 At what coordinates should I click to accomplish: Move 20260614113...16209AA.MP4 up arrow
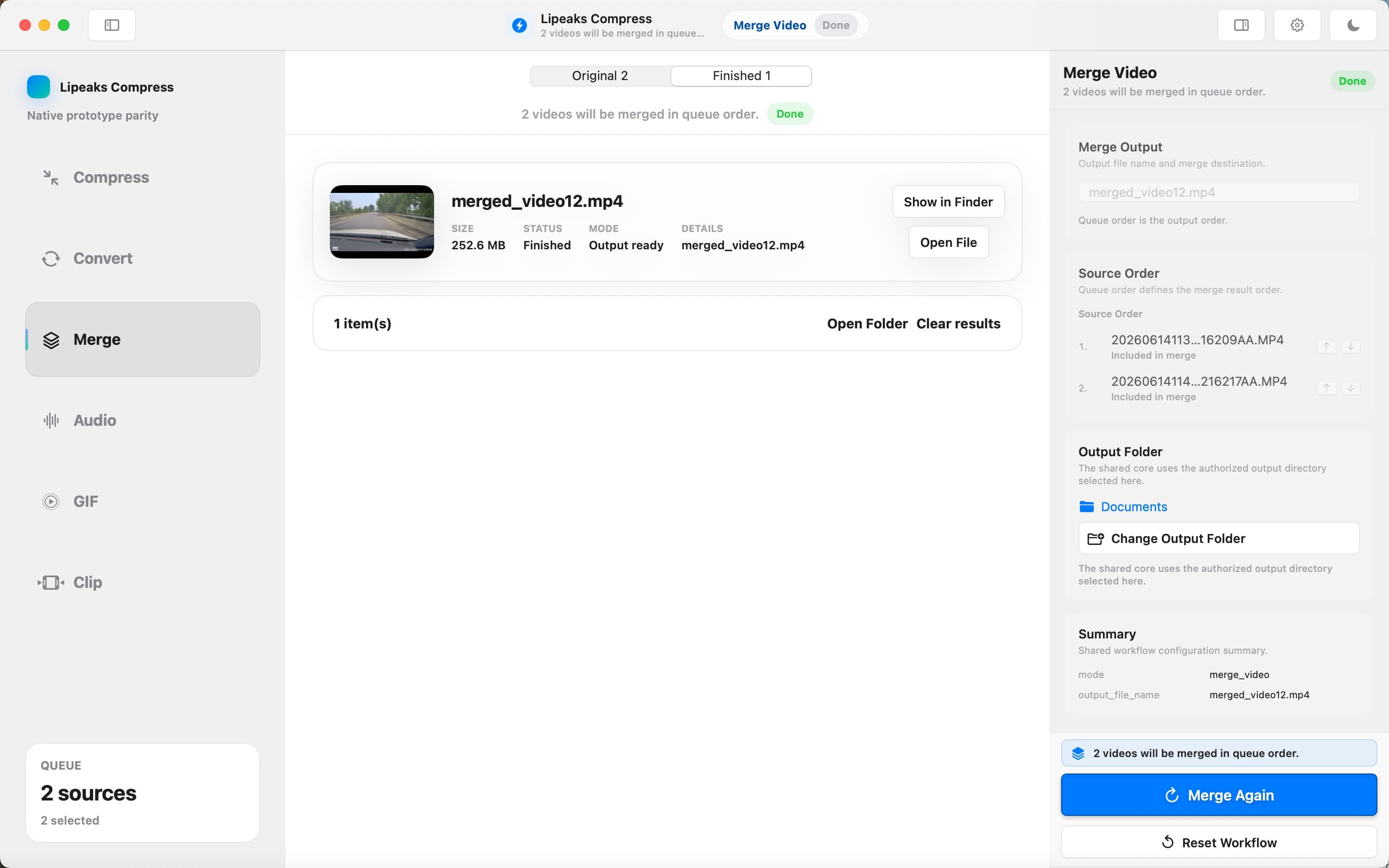coord(1326,346)
